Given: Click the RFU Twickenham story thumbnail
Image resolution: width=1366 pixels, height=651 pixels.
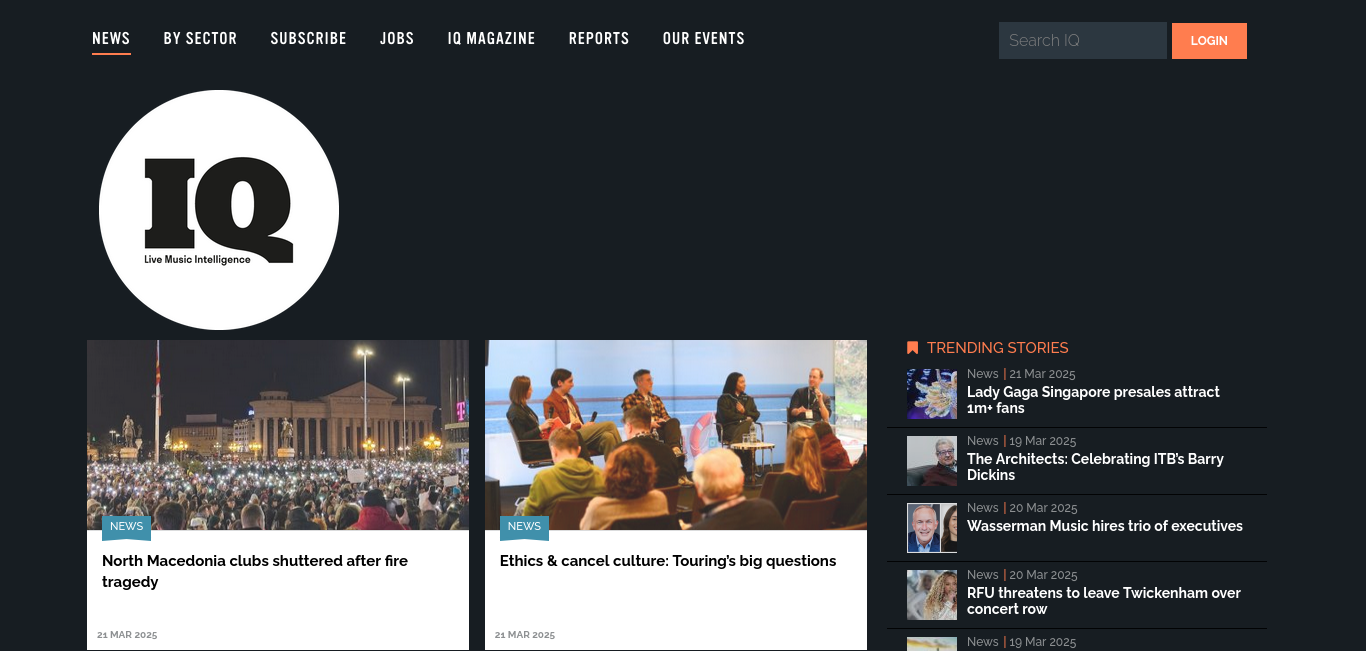Looking at the screenshot, I should pos(932,595).
